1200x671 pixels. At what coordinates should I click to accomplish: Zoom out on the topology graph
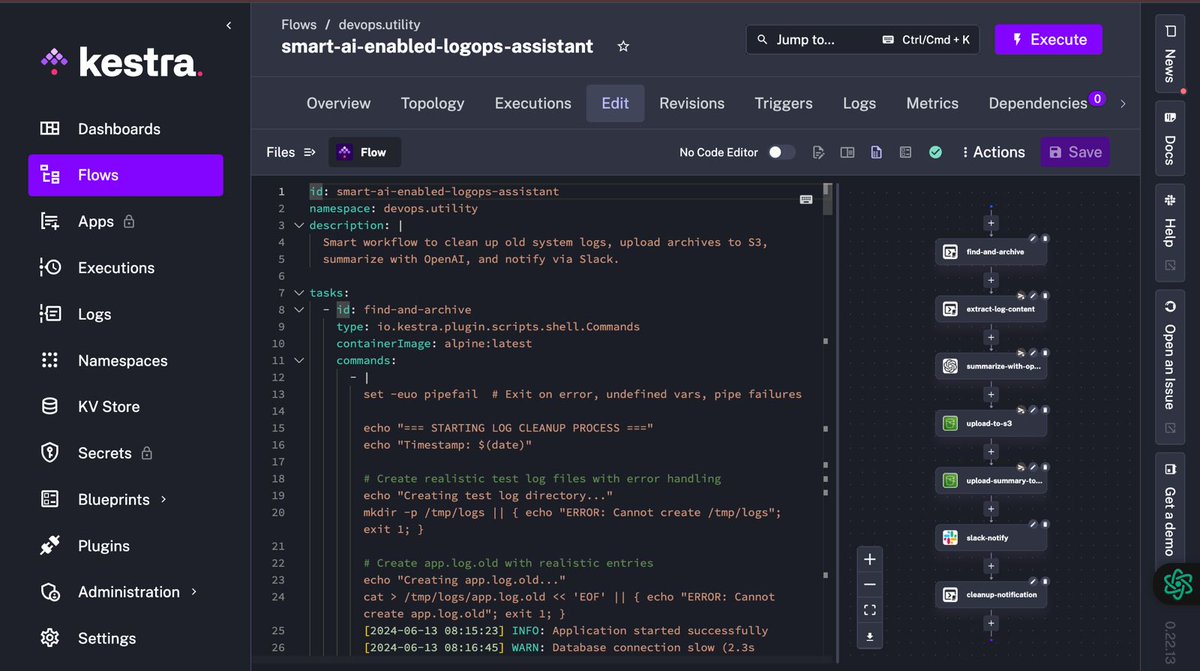[870, 585]
